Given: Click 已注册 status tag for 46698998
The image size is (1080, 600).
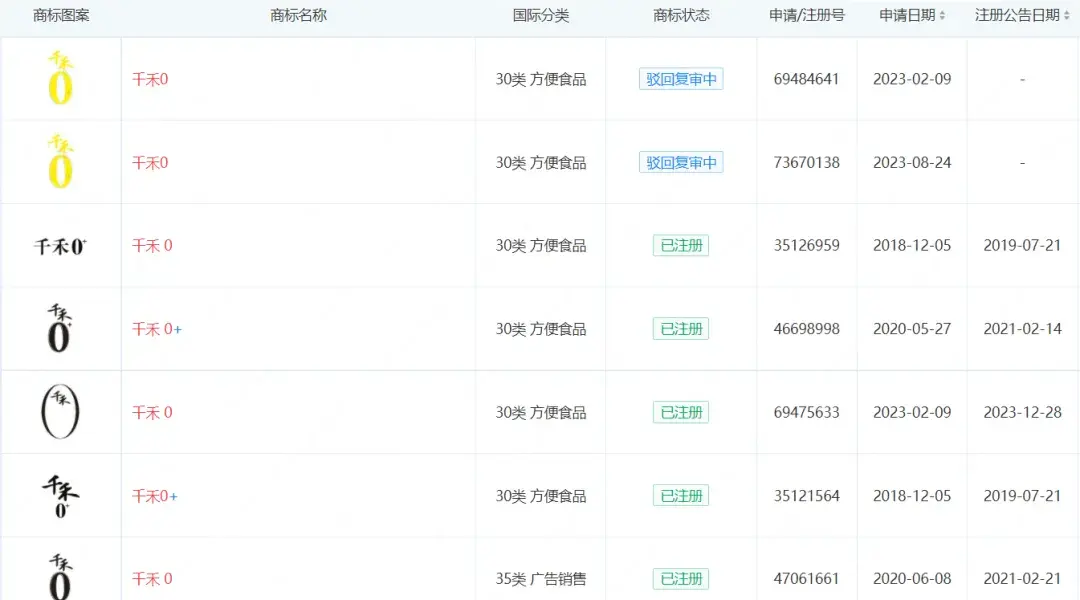Looking at the screenshot, I should pyautogui.click(x=681, y=329).
